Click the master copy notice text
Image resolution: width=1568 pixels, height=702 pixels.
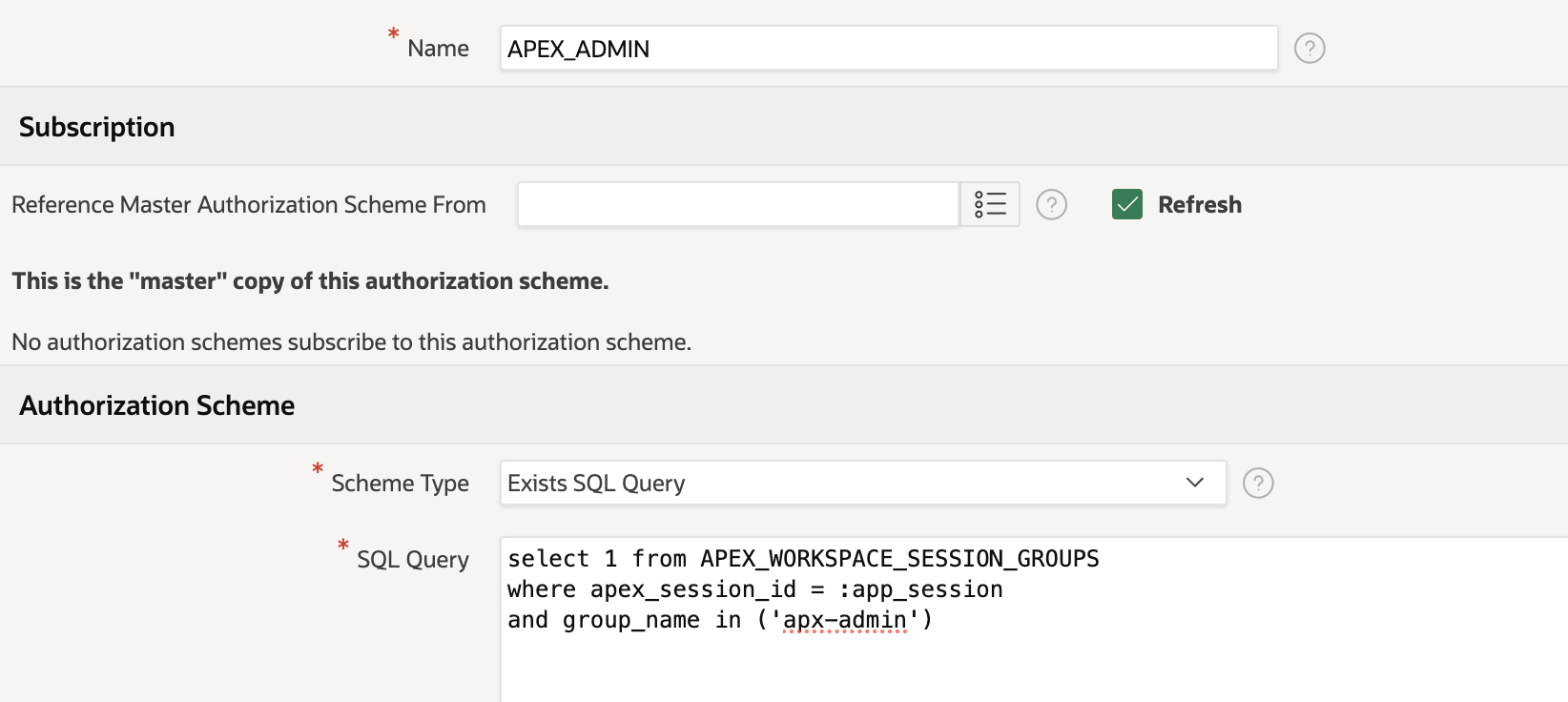tap(310, 281)
